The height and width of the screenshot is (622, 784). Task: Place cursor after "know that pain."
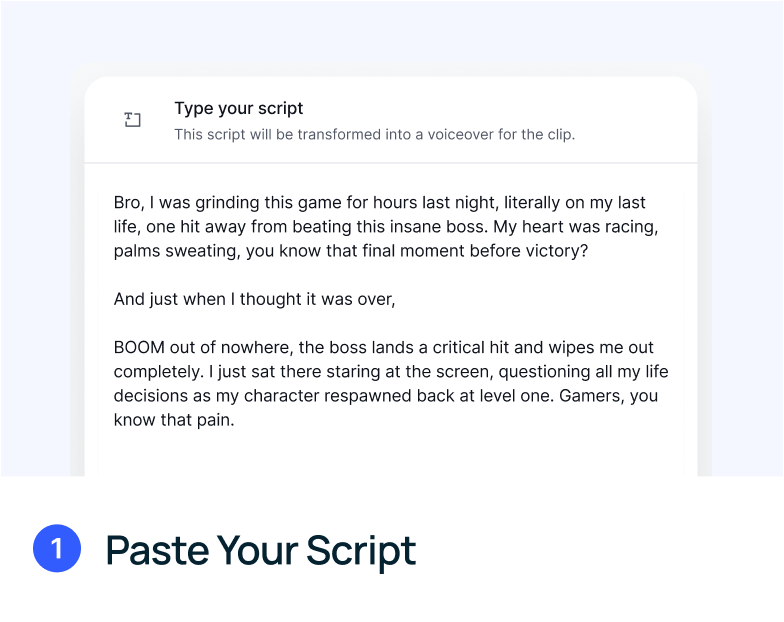(235, 420)
